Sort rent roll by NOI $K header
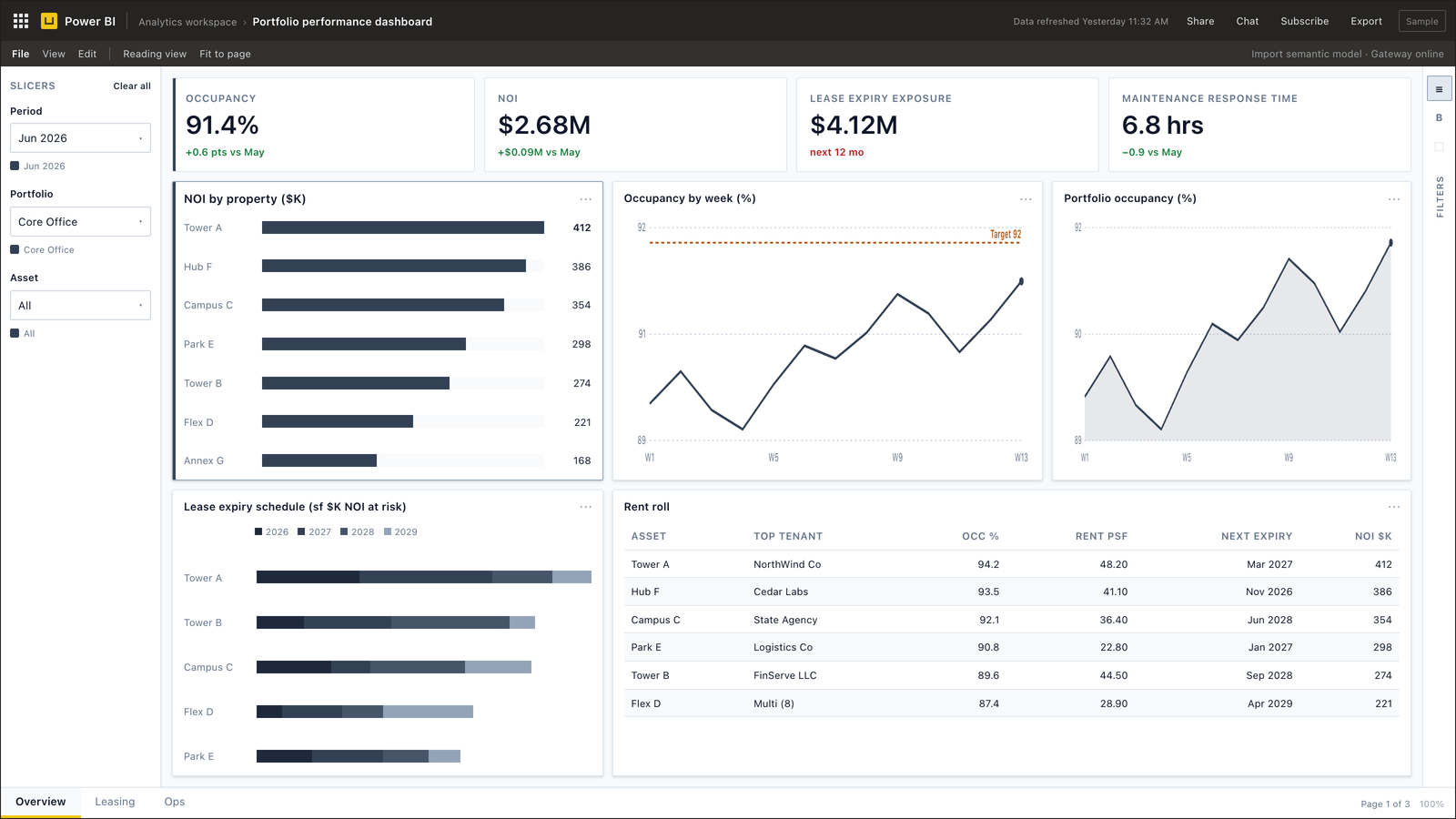The width and height of the screenshot is (1456, 819). point(1373,536)
